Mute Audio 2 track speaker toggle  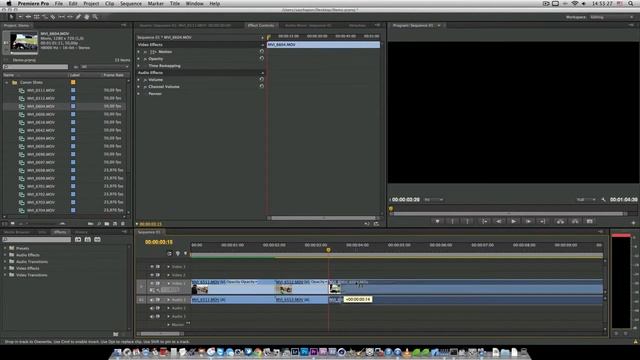point(152,308)
